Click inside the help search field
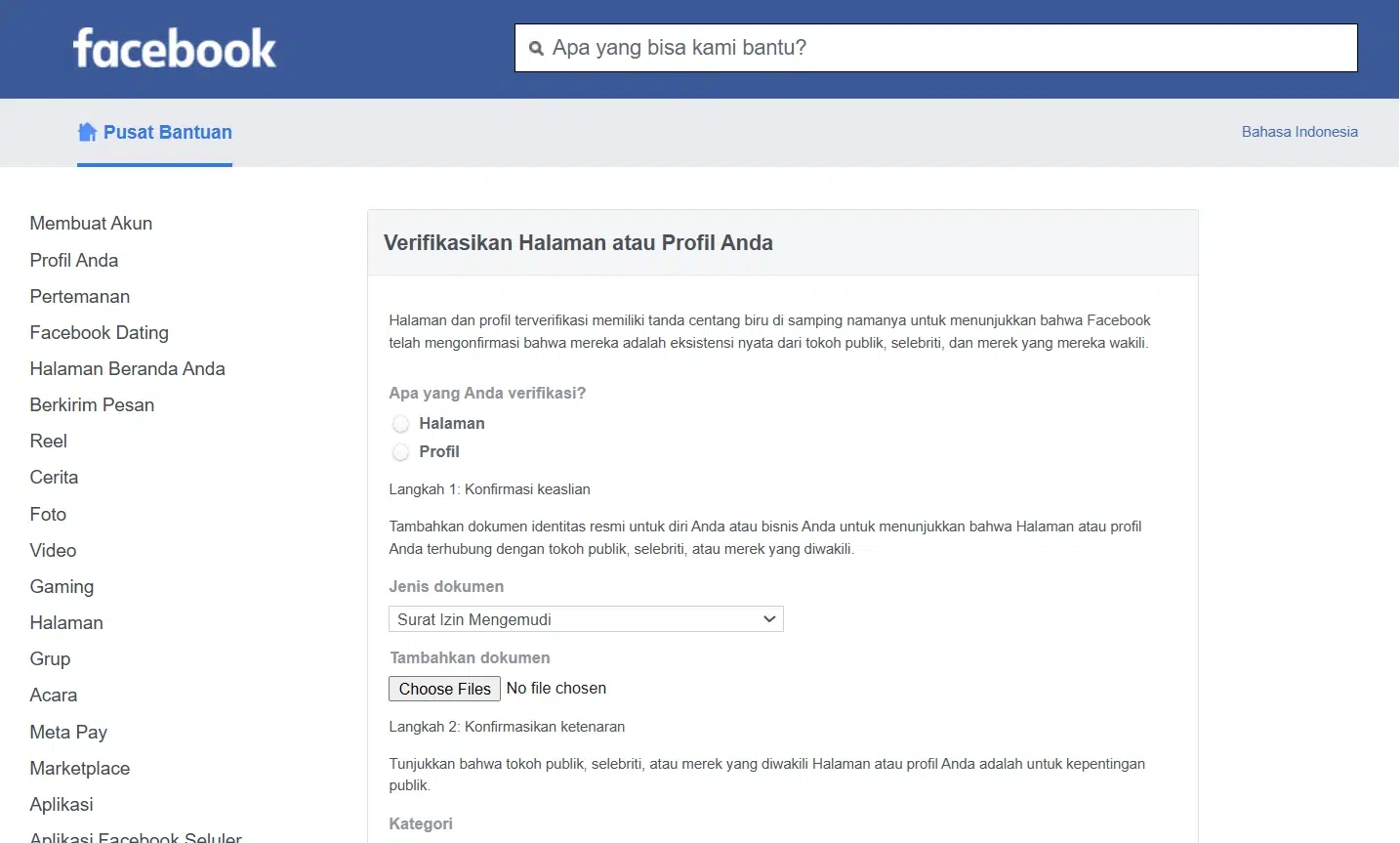1400x843 pixels. coord(934,47)
